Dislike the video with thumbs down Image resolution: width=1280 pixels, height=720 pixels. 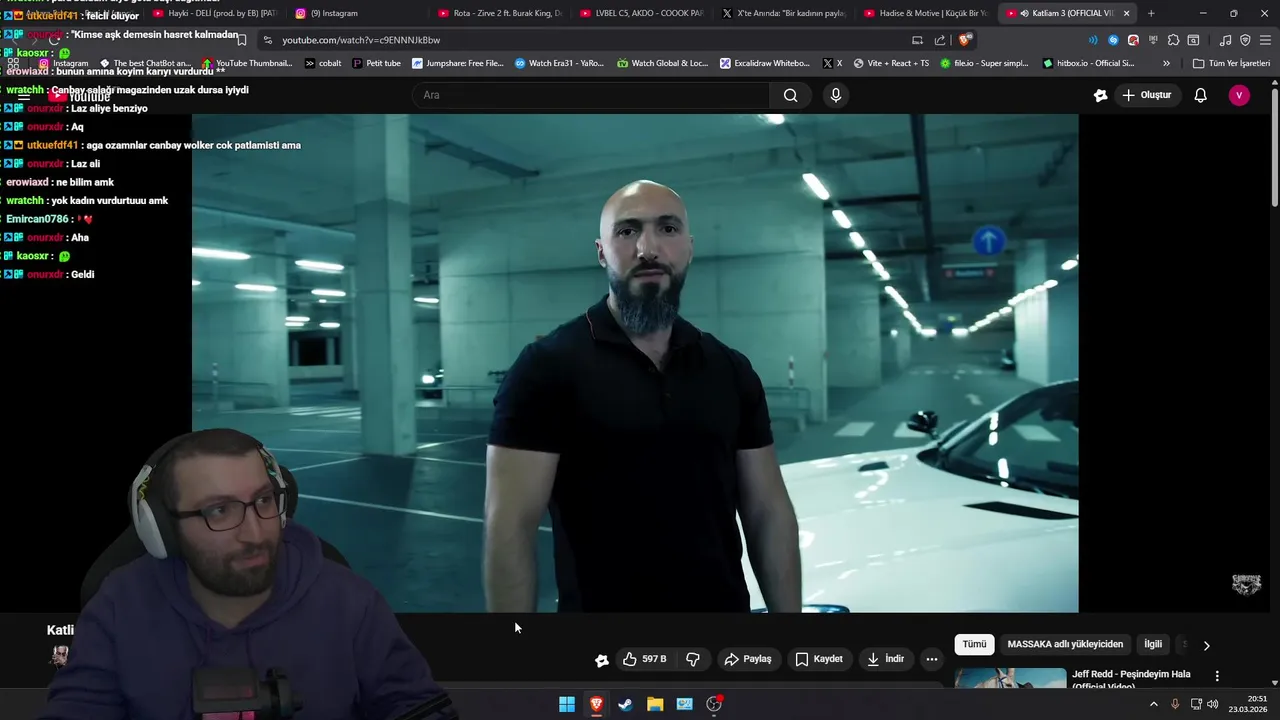(693, 659)
